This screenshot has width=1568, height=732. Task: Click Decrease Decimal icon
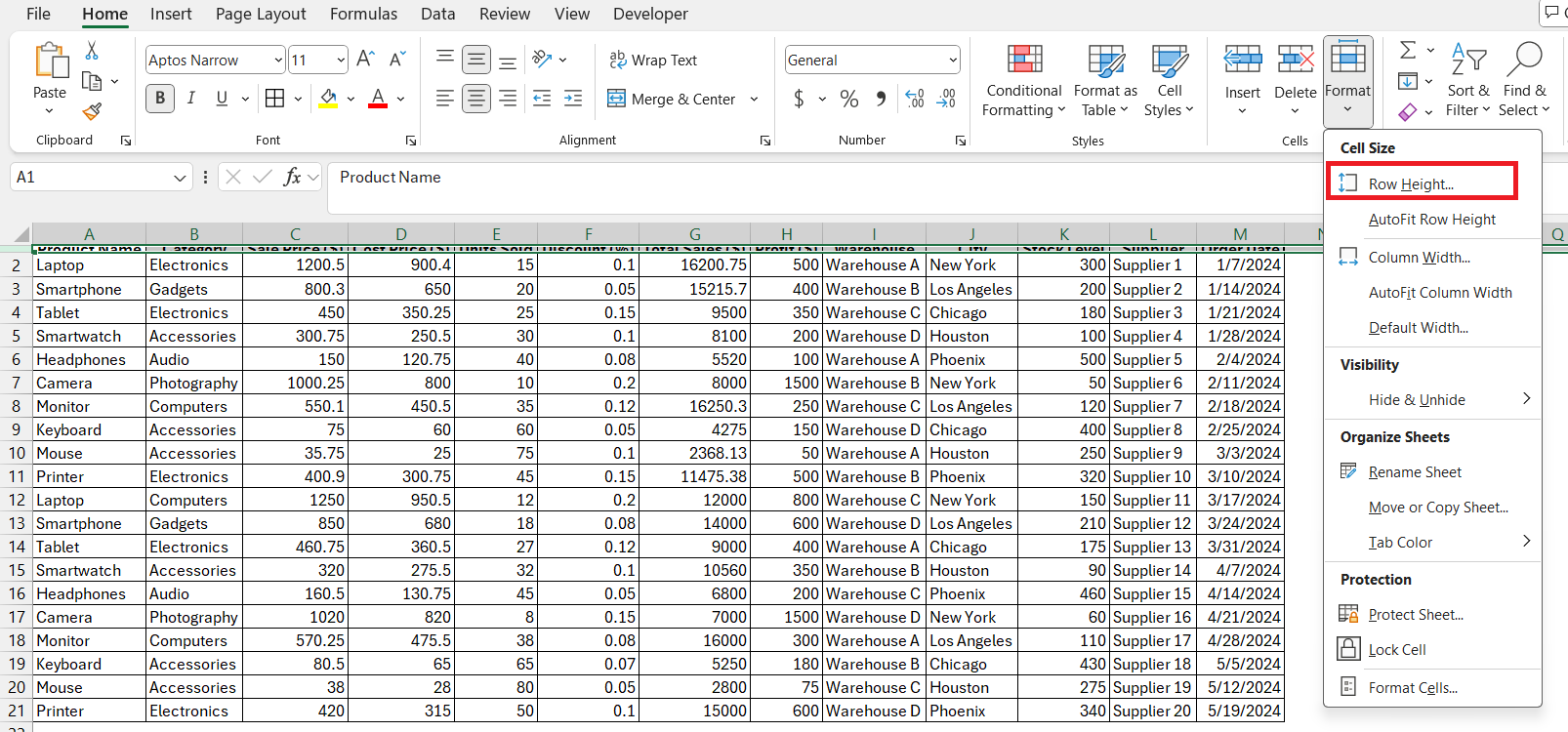point(946,99)
